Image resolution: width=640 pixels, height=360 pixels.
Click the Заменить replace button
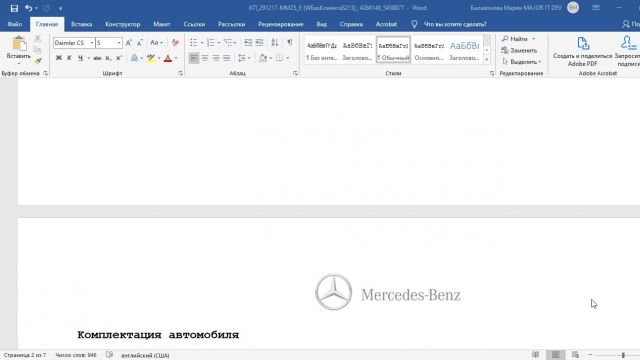[519, 50]
